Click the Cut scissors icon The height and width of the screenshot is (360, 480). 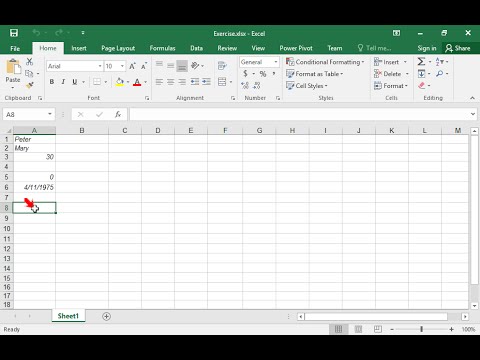pos(30,61)
